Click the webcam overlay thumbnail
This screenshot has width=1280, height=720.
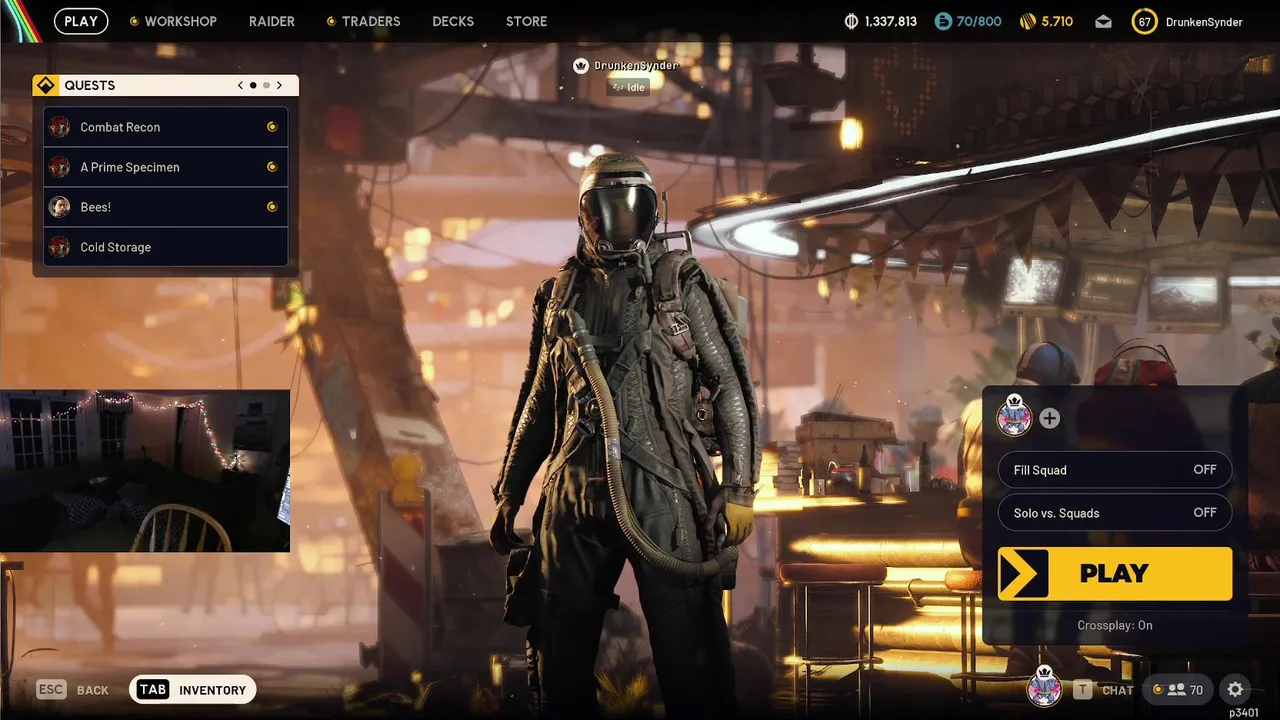tap(145, 471)
